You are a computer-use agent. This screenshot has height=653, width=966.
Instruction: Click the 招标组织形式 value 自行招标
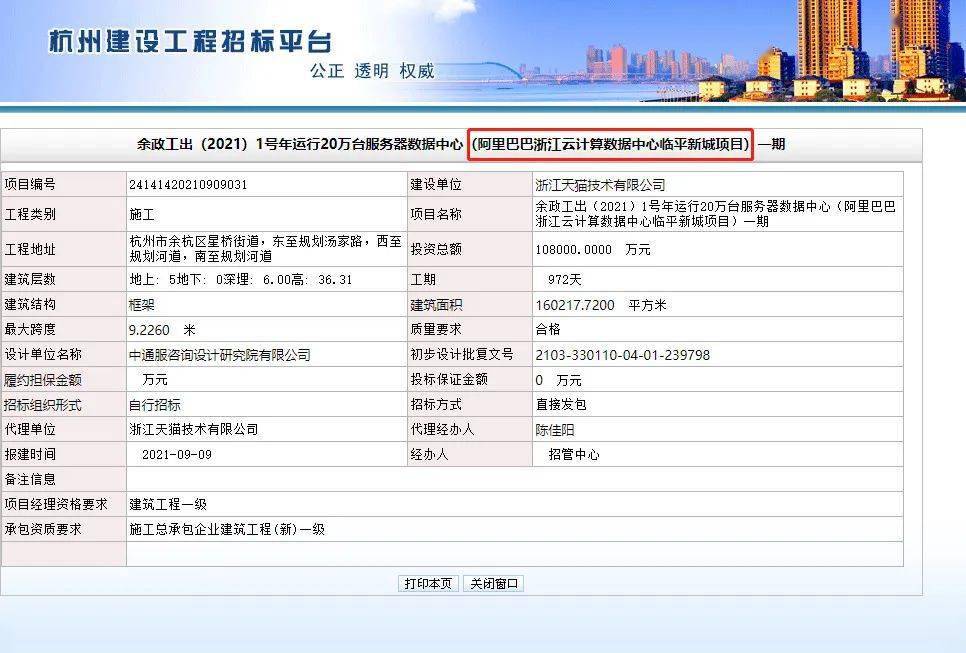point(155,405)
